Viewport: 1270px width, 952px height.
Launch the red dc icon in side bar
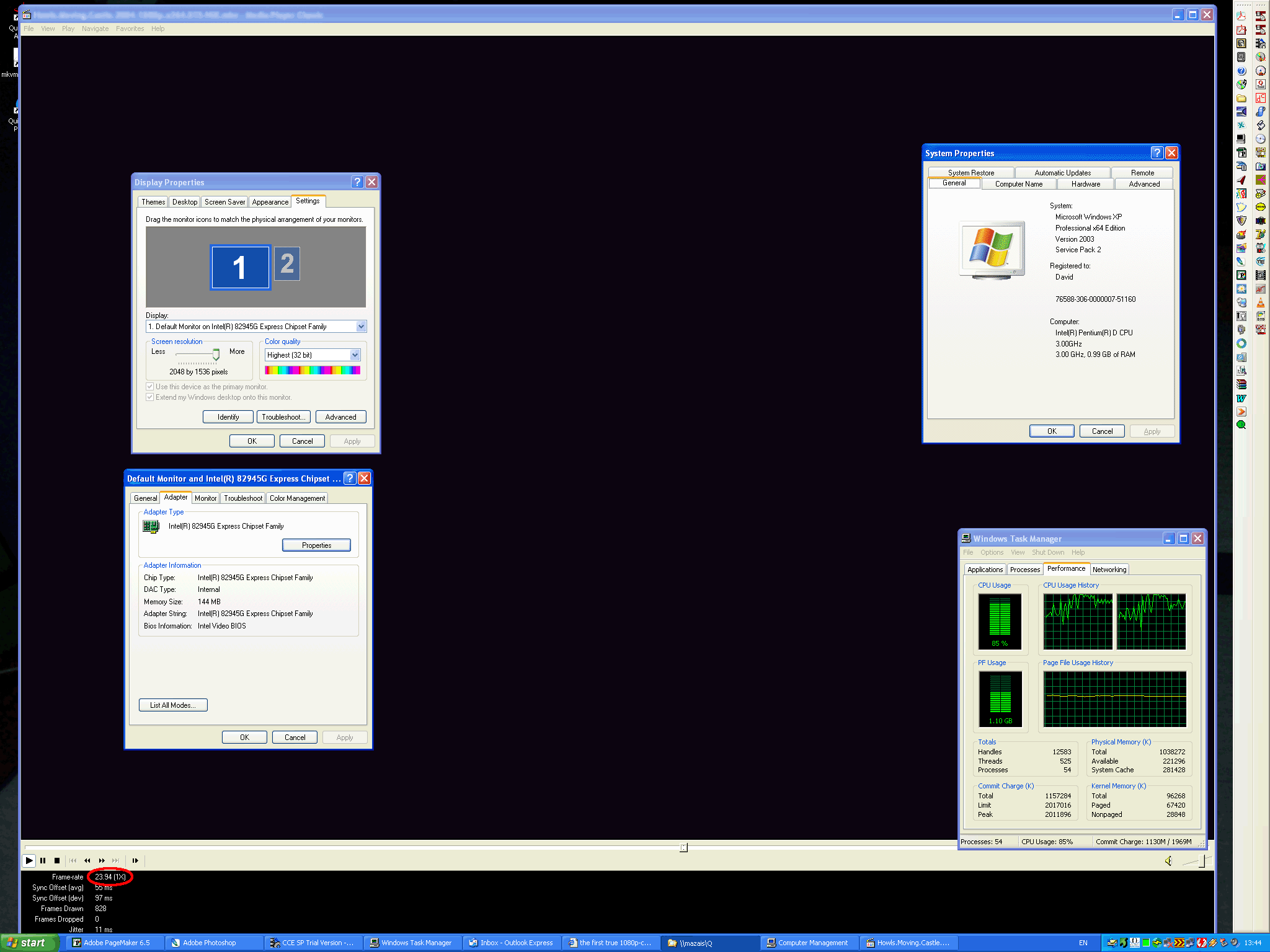1261,98
